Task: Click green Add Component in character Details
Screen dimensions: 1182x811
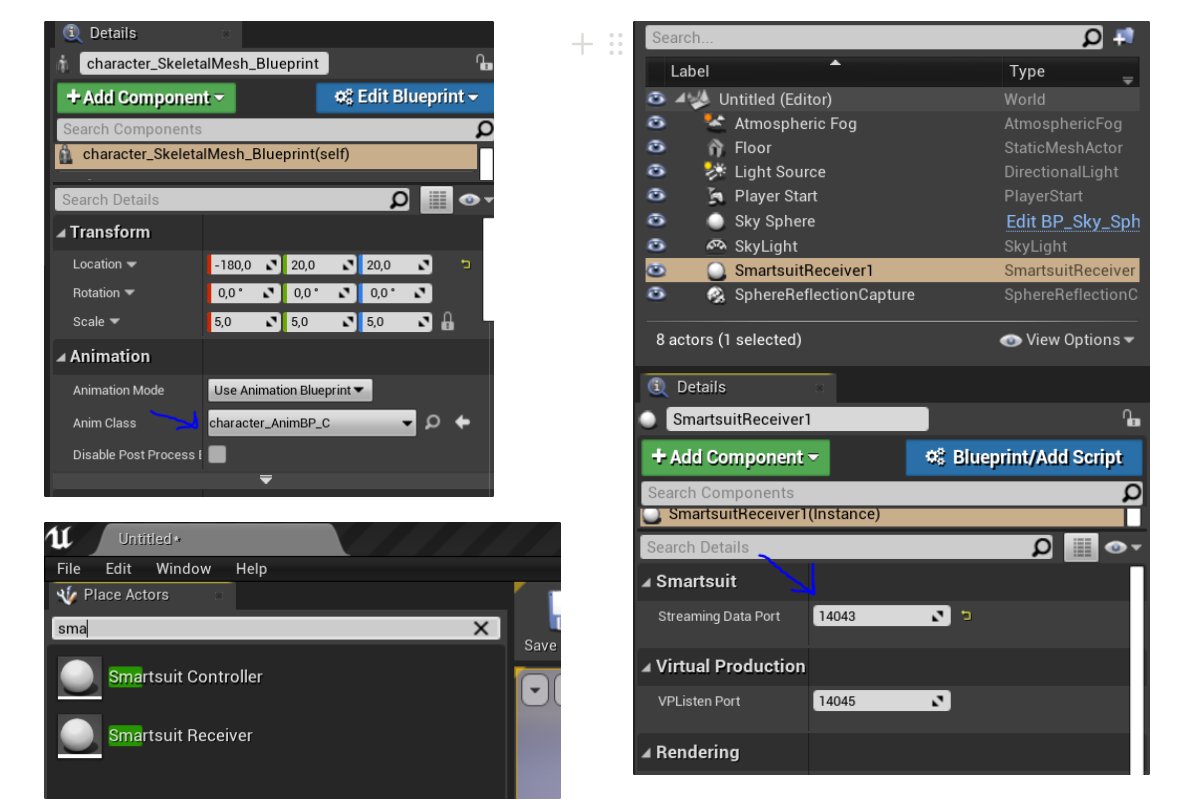Action: (146, 98)
